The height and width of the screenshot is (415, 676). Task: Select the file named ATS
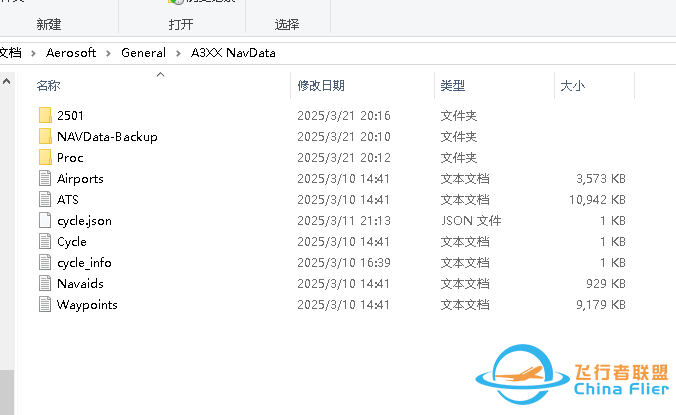click(68, 200)
